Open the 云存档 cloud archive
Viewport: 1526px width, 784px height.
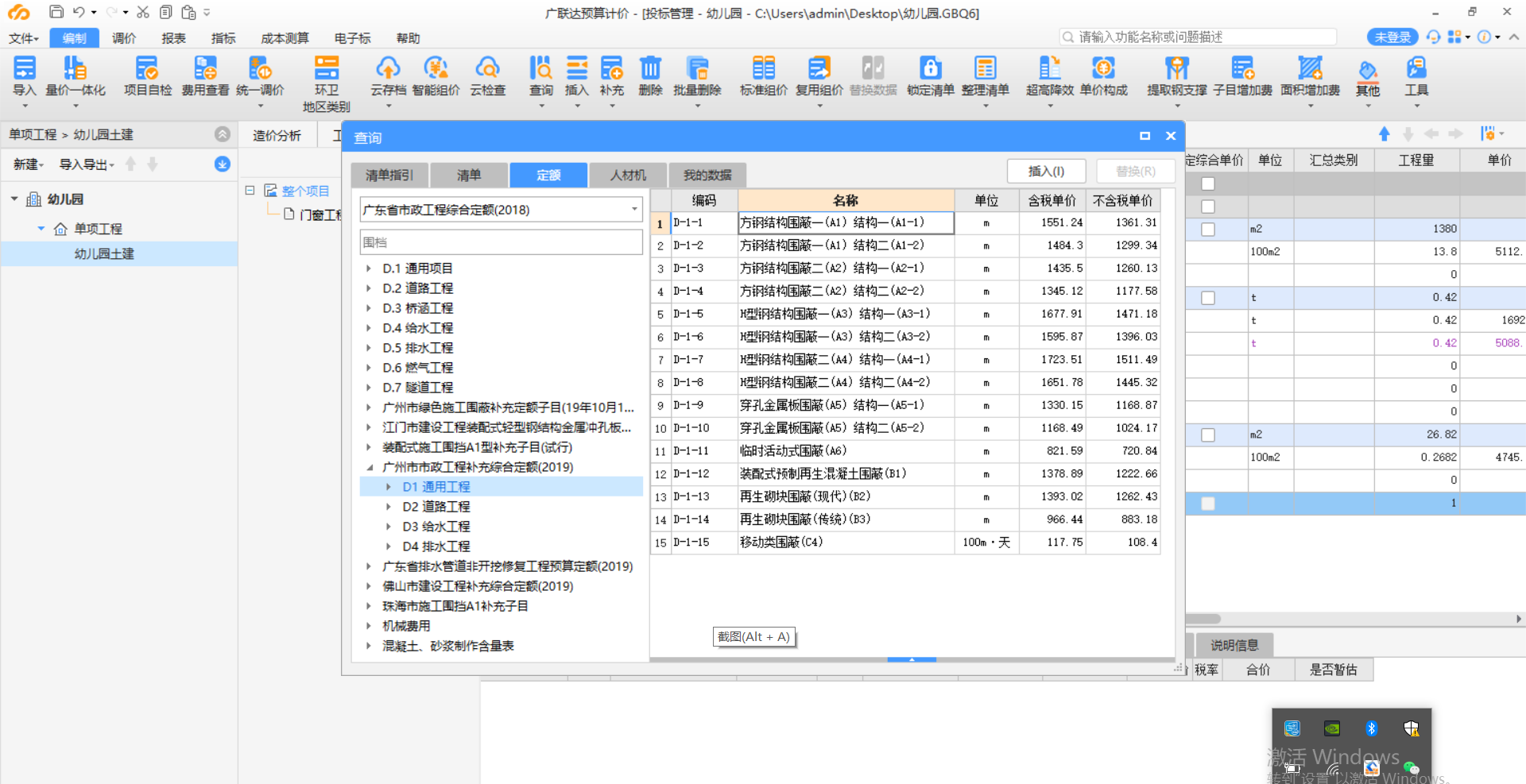(388, 77)
